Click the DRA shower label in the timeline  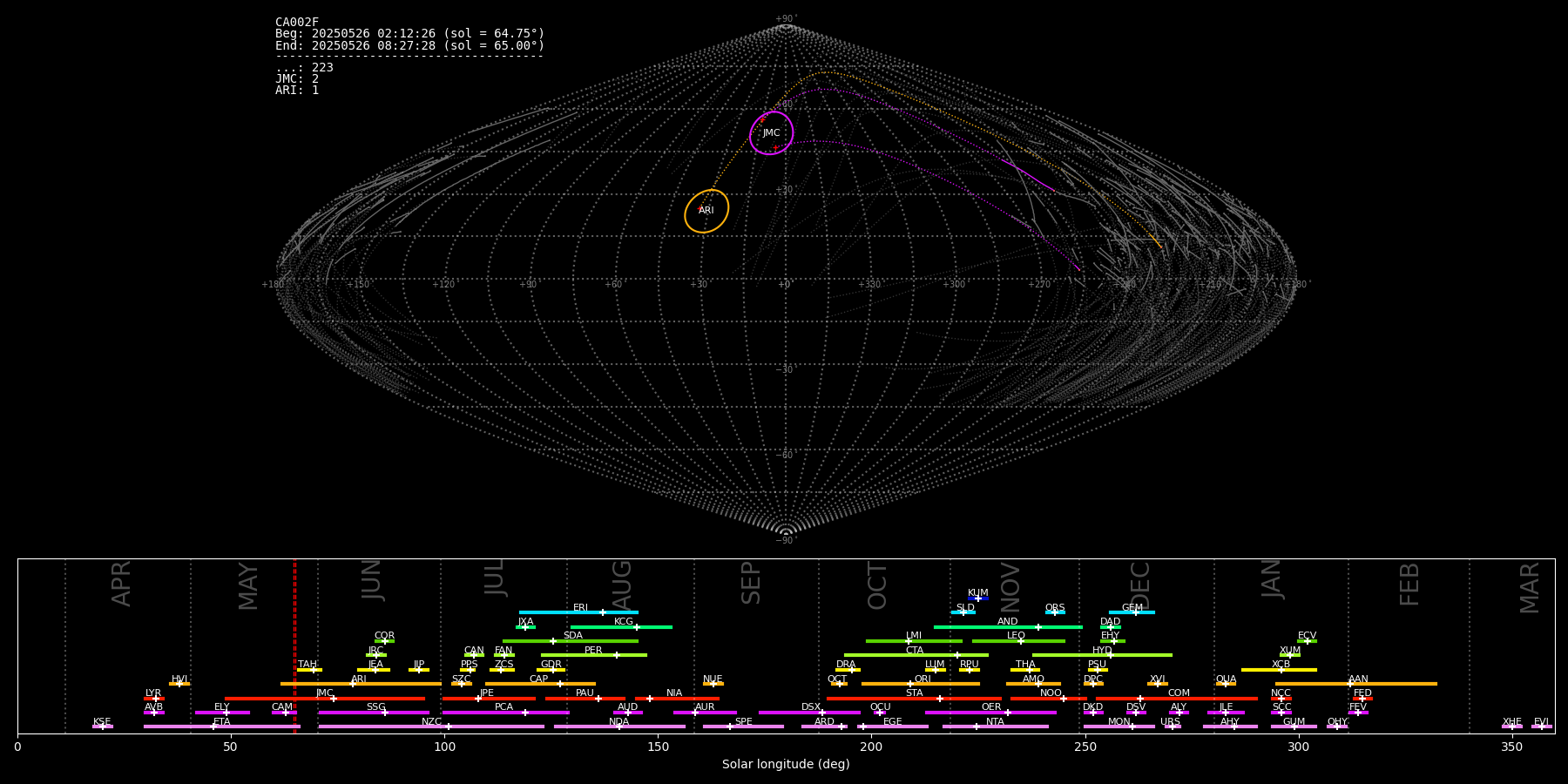point(846,665)
